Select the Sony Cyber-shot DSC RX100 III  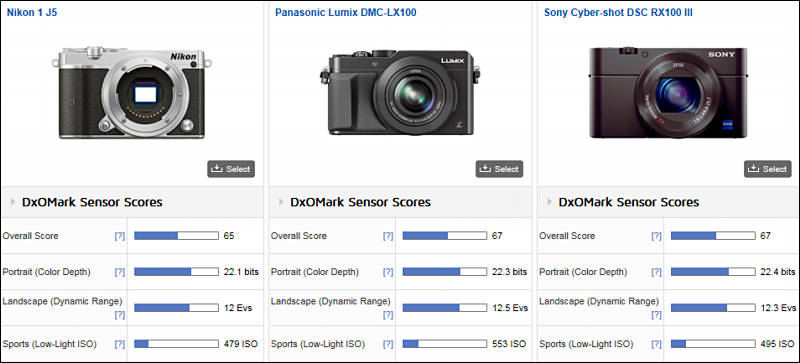pyautogui.click(x=768, y=169)
